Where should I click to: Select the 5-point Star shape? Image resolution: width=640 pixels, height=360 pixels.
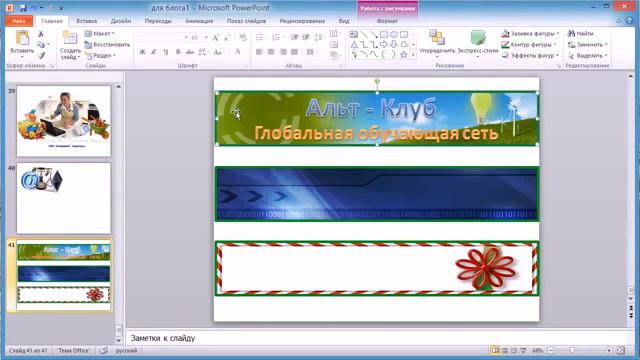[404, 54]
